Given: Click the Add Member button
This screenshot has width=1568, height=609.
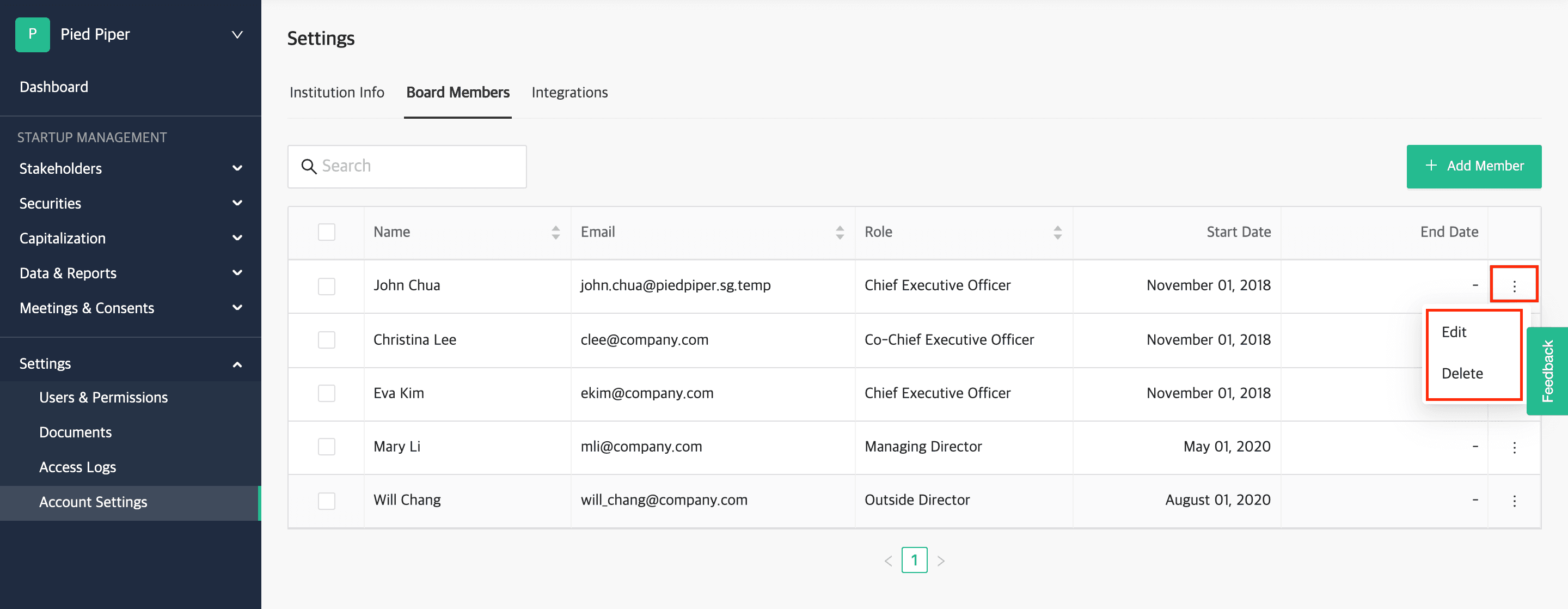Looking at the screenshot, I should [1473, 166].
